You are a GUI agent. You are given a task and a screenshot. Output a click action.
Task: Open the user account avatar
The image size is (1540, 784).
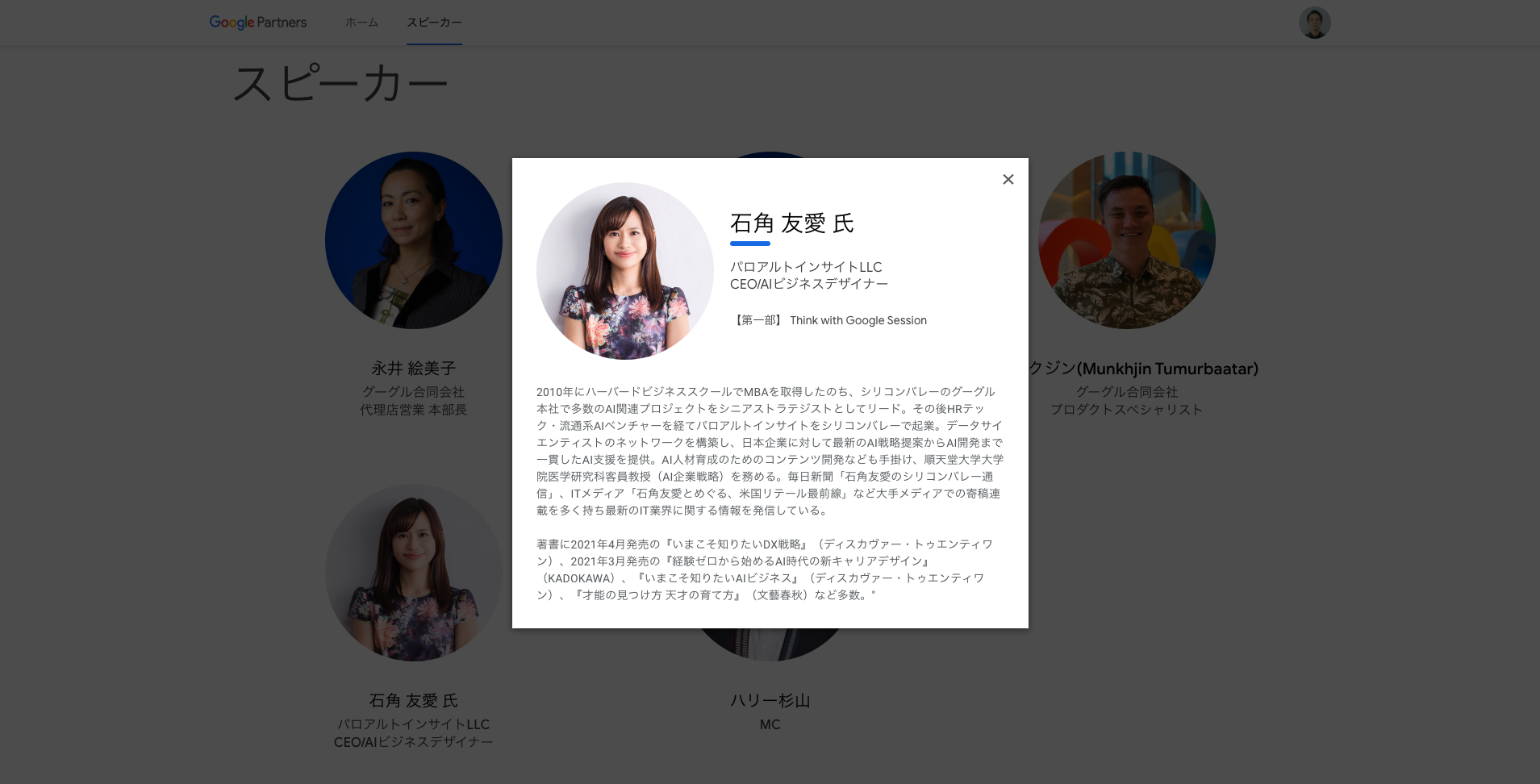point(1314,23)
